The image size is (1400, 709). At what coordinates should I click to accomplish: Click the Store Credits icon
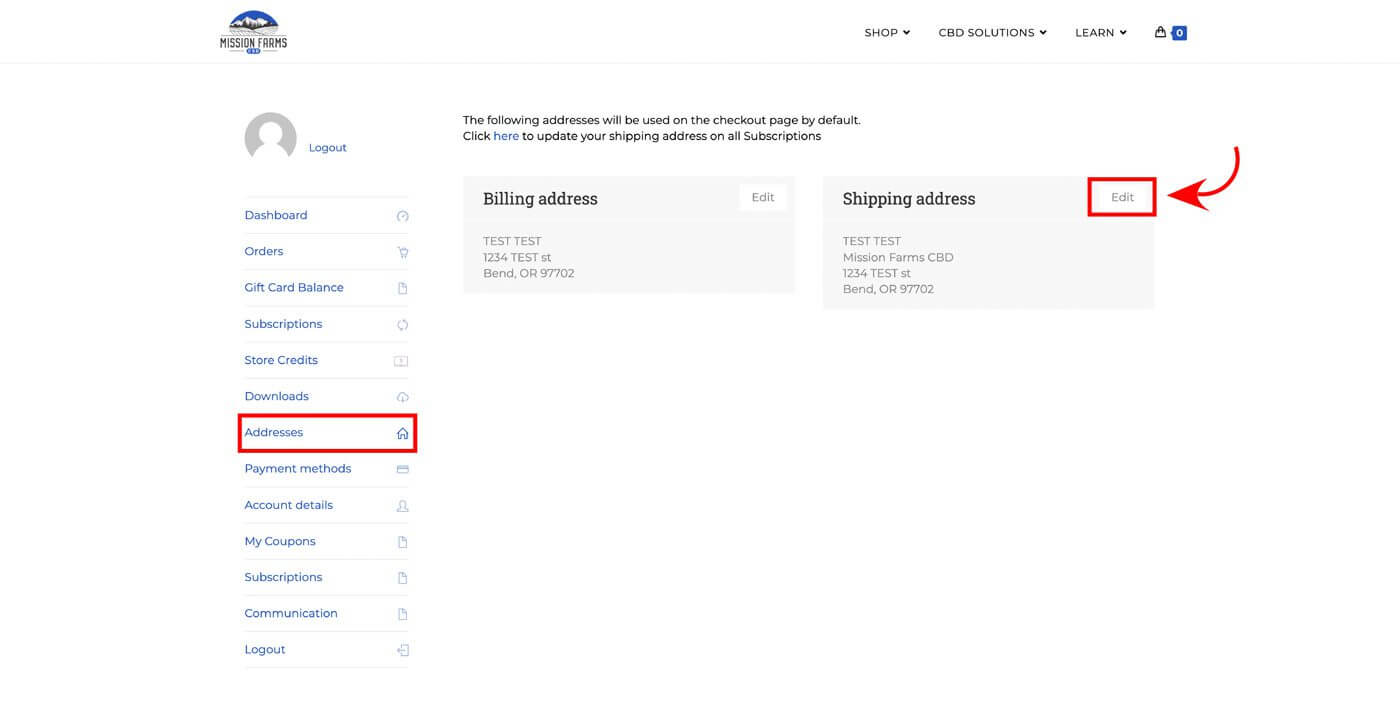[x=401, y=361]
